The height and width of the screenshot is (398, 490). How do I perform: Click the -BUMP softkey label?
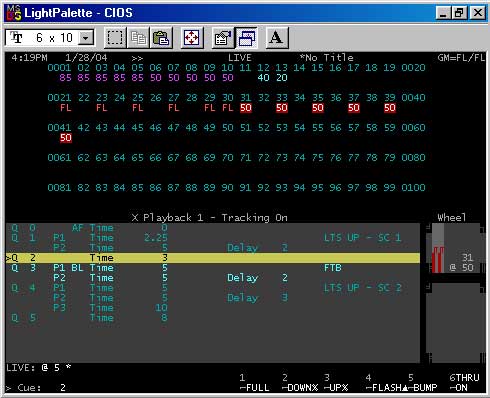click(423, 388)
